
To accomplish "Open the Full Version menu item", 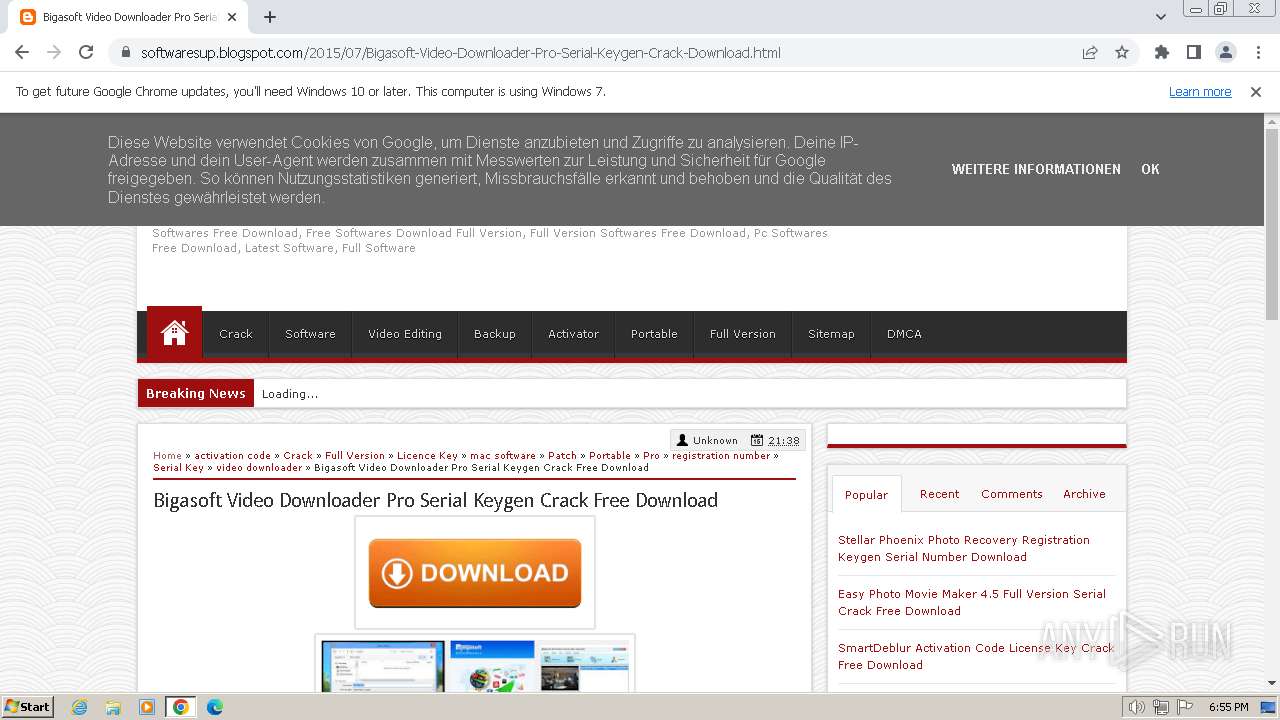I will [743, 334].
